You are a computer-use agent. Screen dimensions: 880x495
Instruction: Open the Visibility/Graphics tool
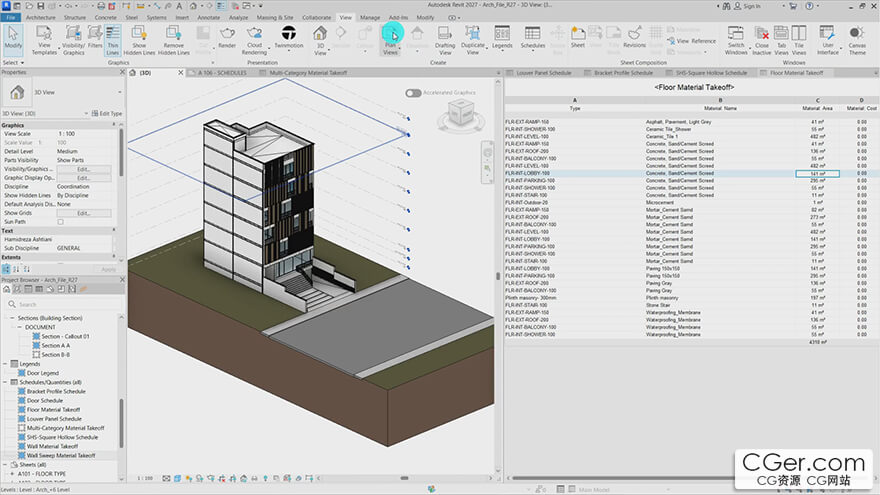point(74,40)
